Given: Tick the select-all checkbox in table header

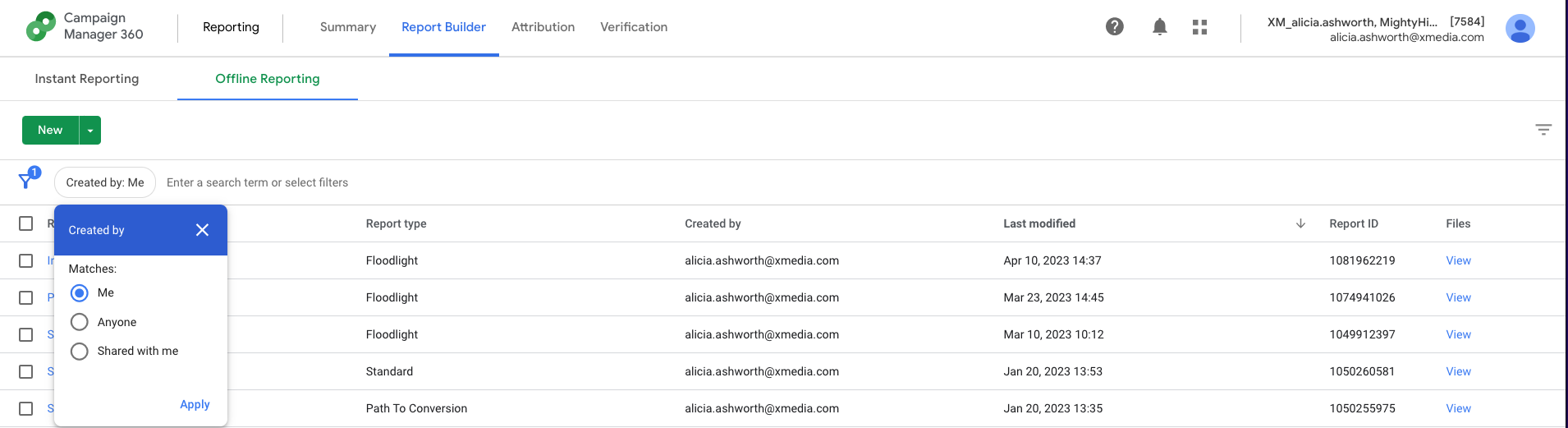Looking at the screenshot, I should [26, 223].
